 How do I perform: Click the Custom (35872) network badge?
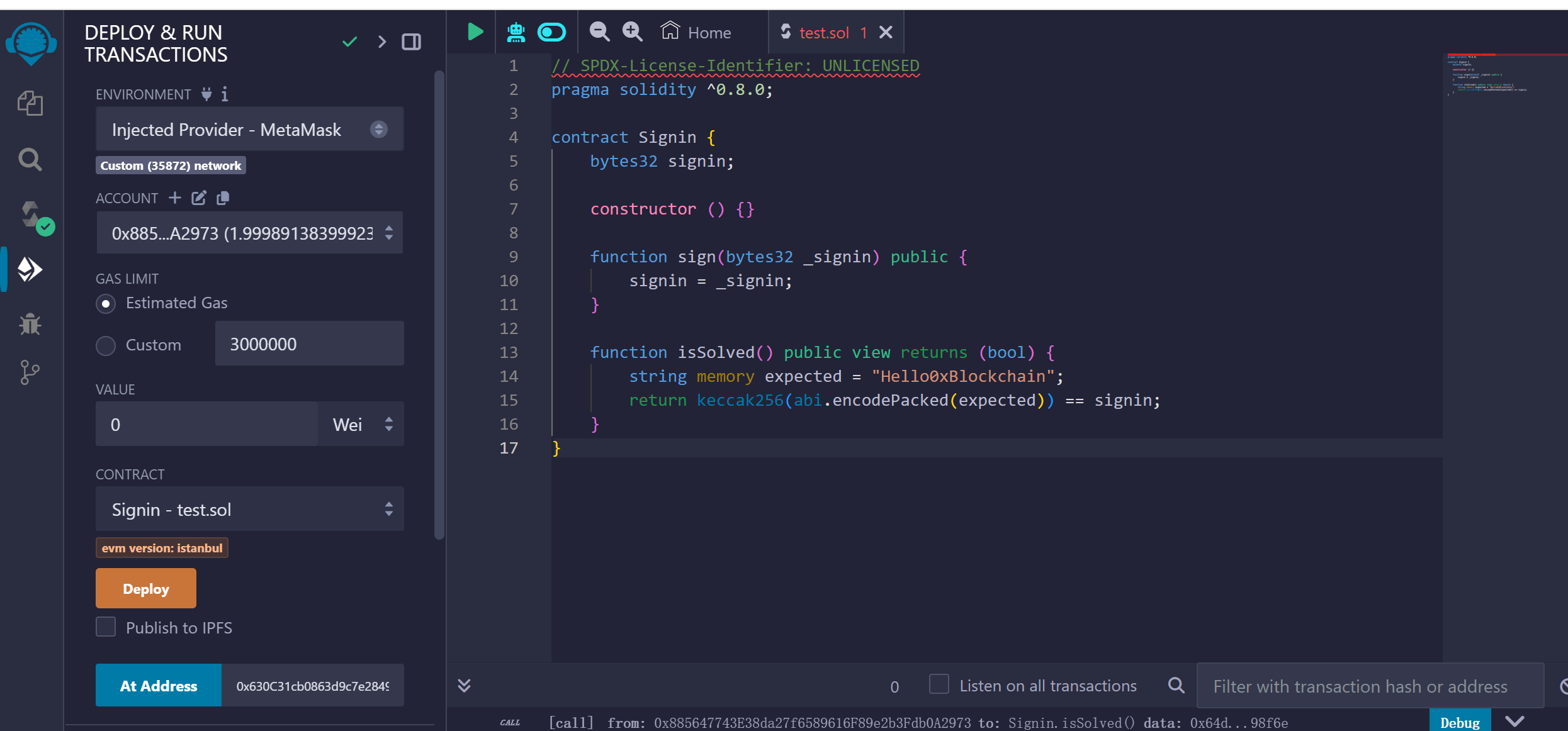pyautogui.click(x=171, y=165)
